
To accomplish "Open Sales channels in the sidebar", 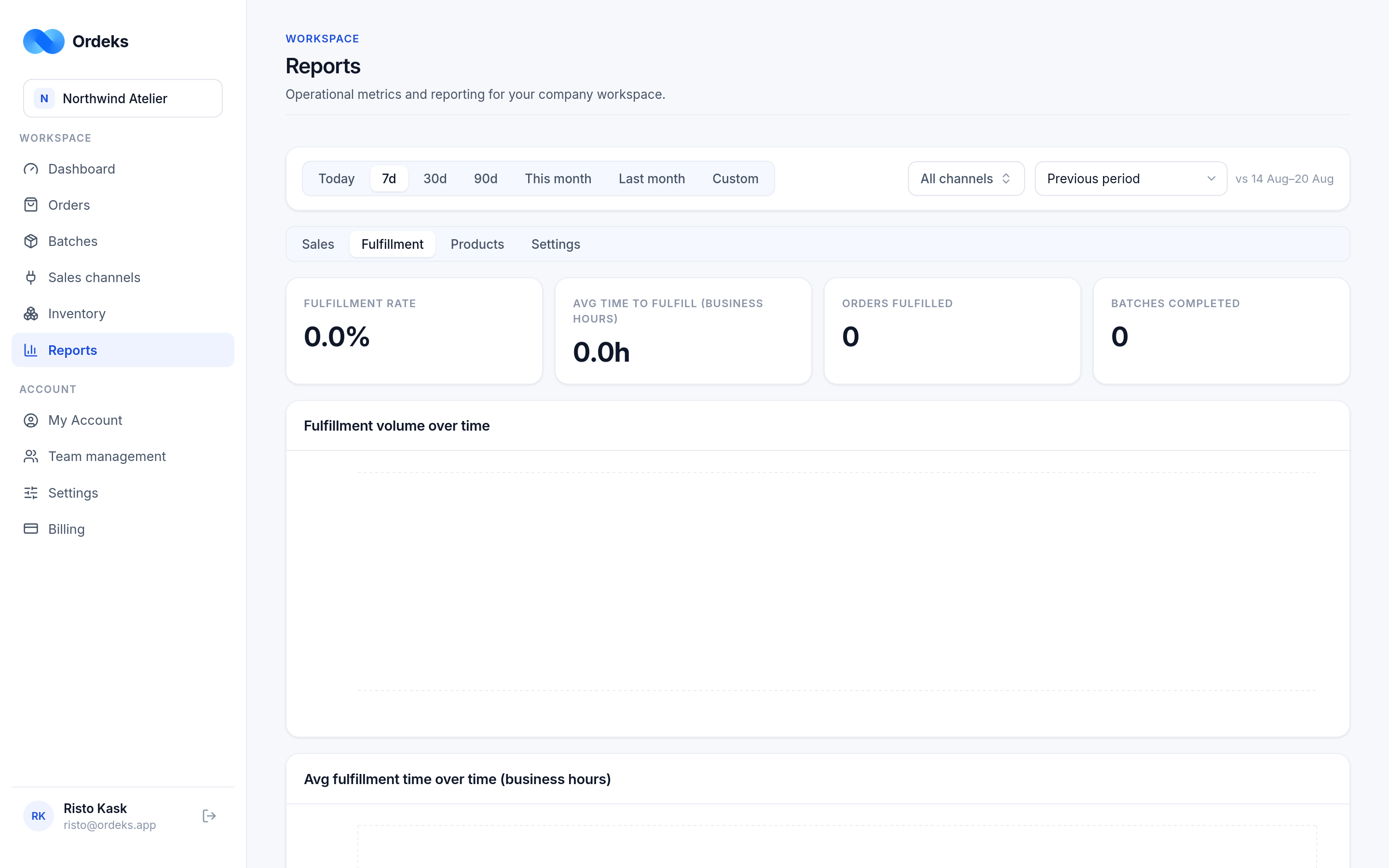I will pos(123,277).
